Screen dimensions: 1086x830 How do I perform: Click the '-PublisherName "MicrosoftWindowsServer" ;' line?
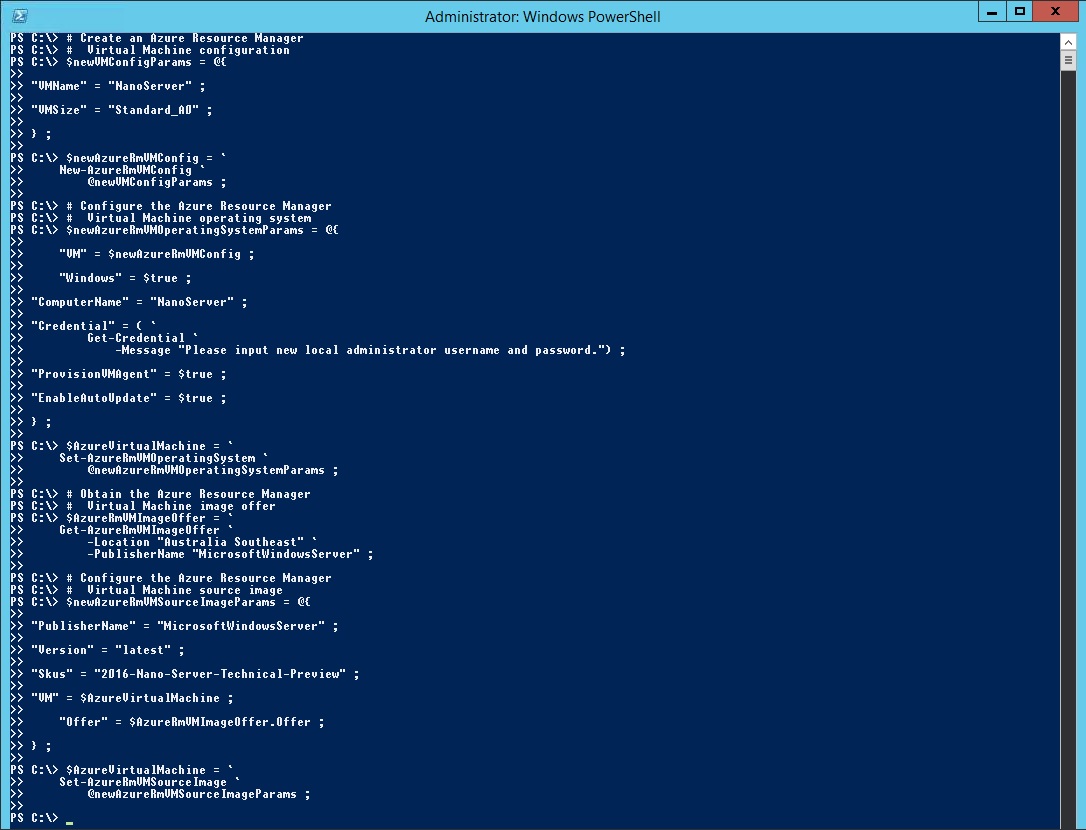click(x=231, y=554)
